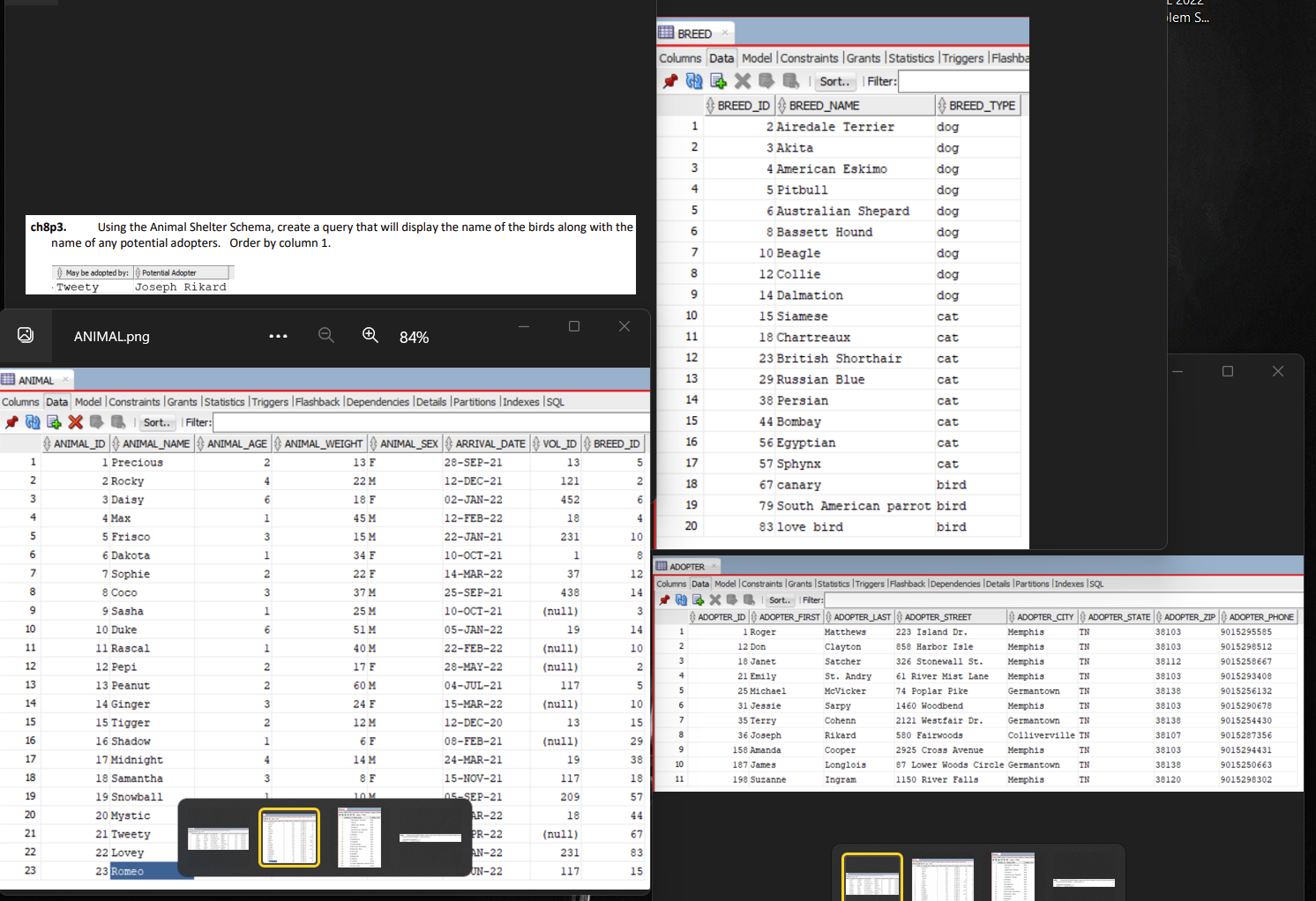Open the Sort dialog for the BREED table
Viewport: 1316px width, 901px height.
[x=834, y=80]
